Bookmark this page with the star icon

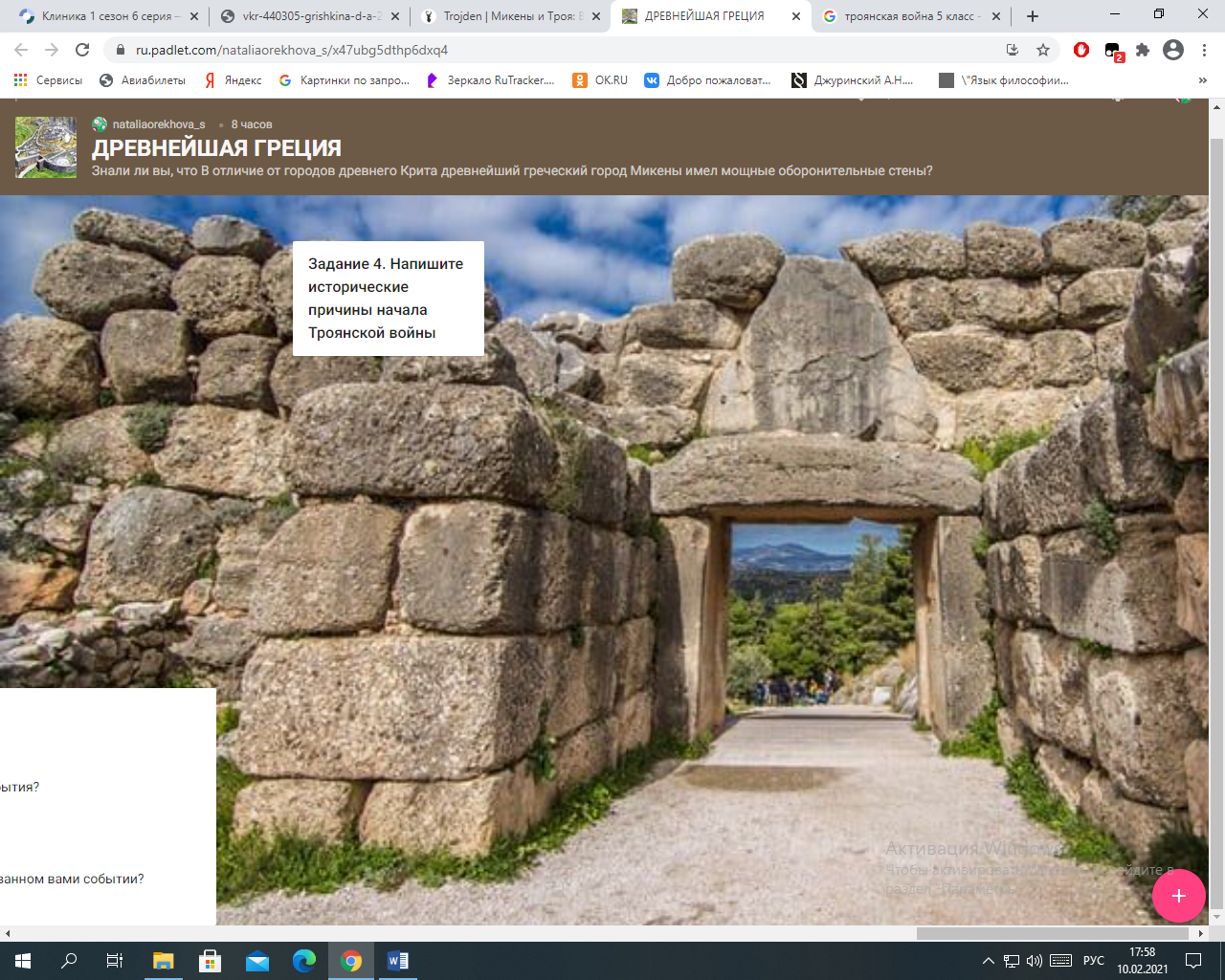pyautogui.click(x=1043, y=50)
